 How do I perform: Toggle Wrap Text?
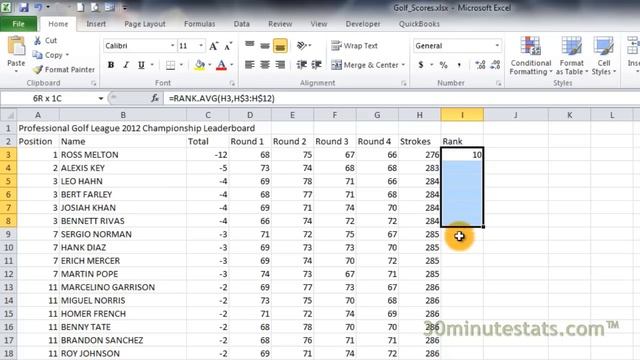pos(354,46)
